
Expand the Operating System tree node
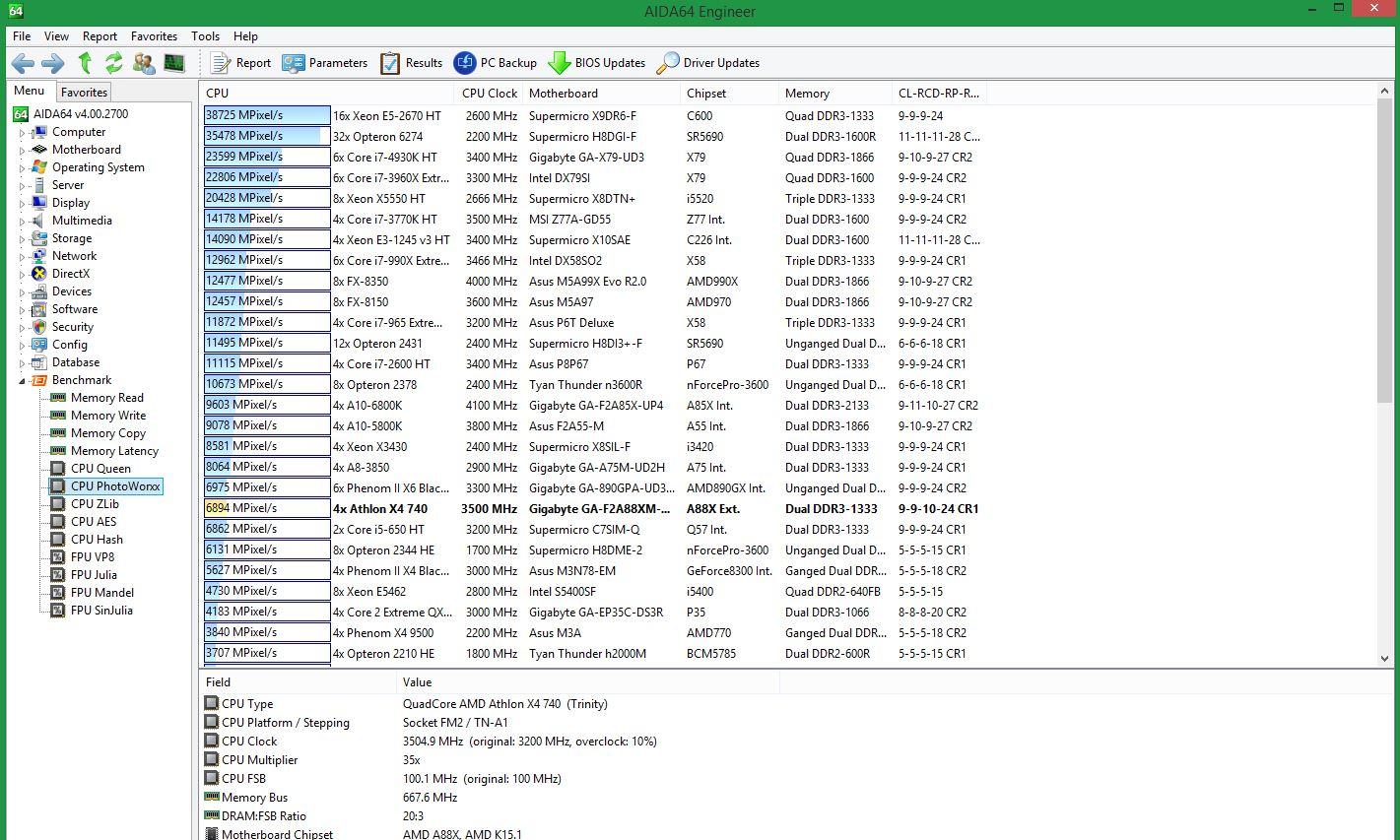pos(23,167)
